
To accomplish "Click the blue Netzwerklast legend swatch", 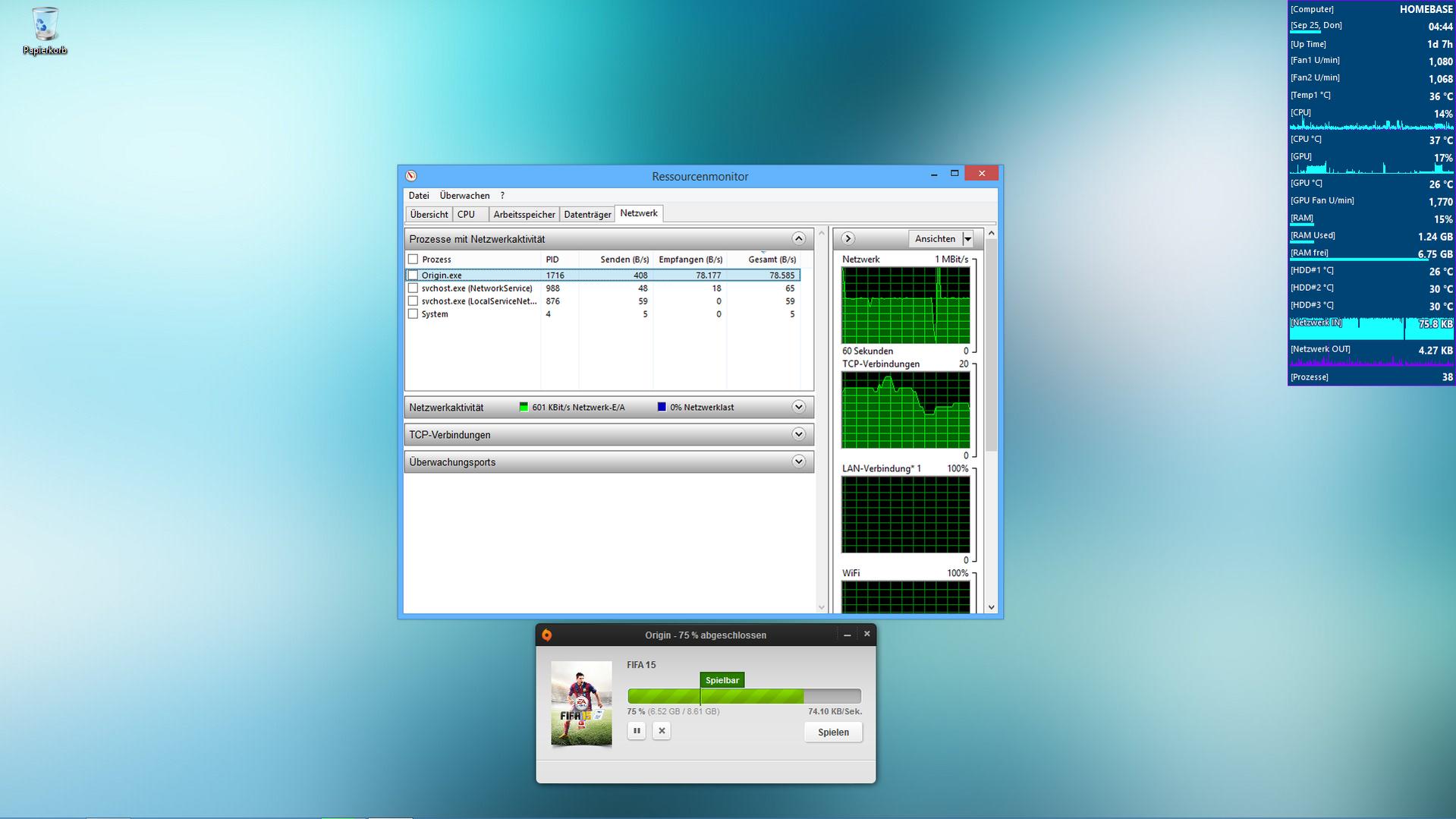I will click(662, 407).
